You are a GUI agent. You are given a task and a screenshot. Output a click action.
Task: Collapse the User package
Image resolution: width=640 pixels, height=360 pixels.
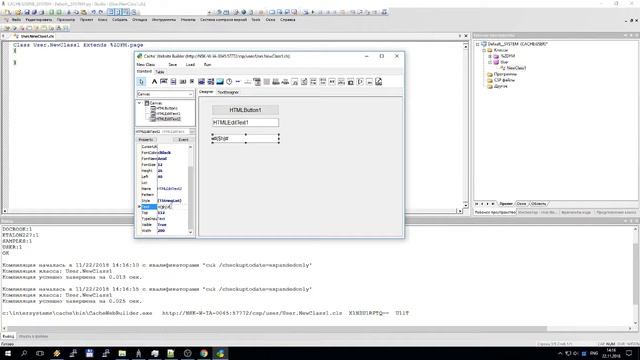490,62
